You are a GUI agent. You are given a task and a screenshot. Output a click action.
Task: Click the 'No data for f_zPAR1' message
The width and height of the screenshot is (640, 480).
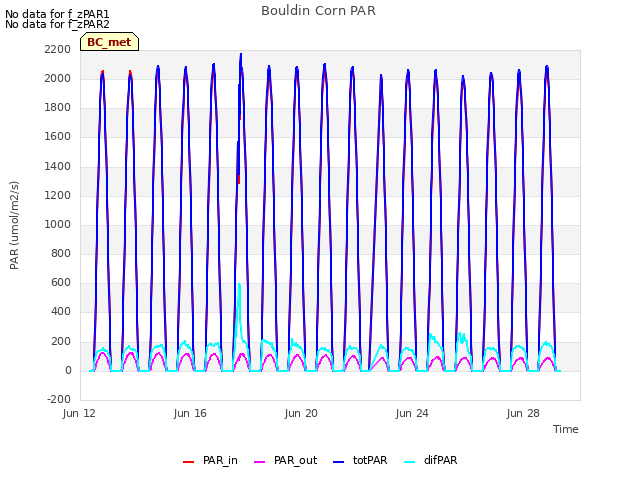57,14
